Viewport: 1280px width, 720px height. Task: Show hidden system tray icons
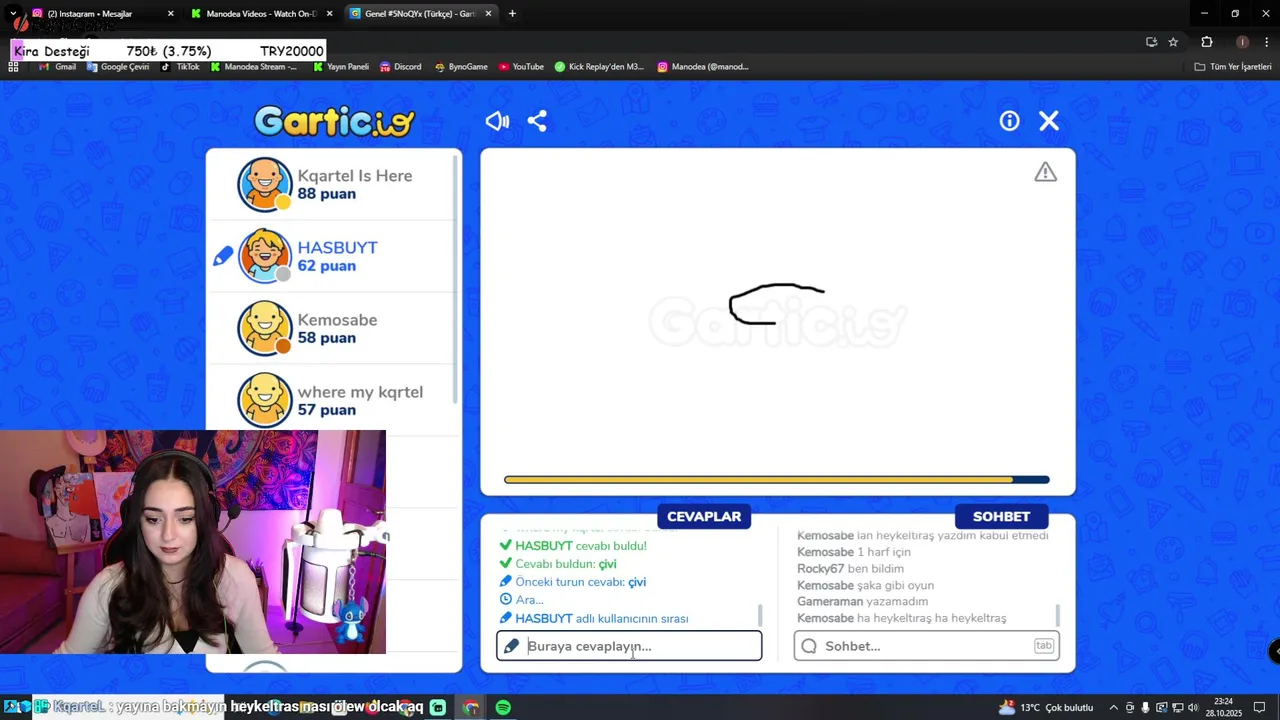tap(1114, 707)
